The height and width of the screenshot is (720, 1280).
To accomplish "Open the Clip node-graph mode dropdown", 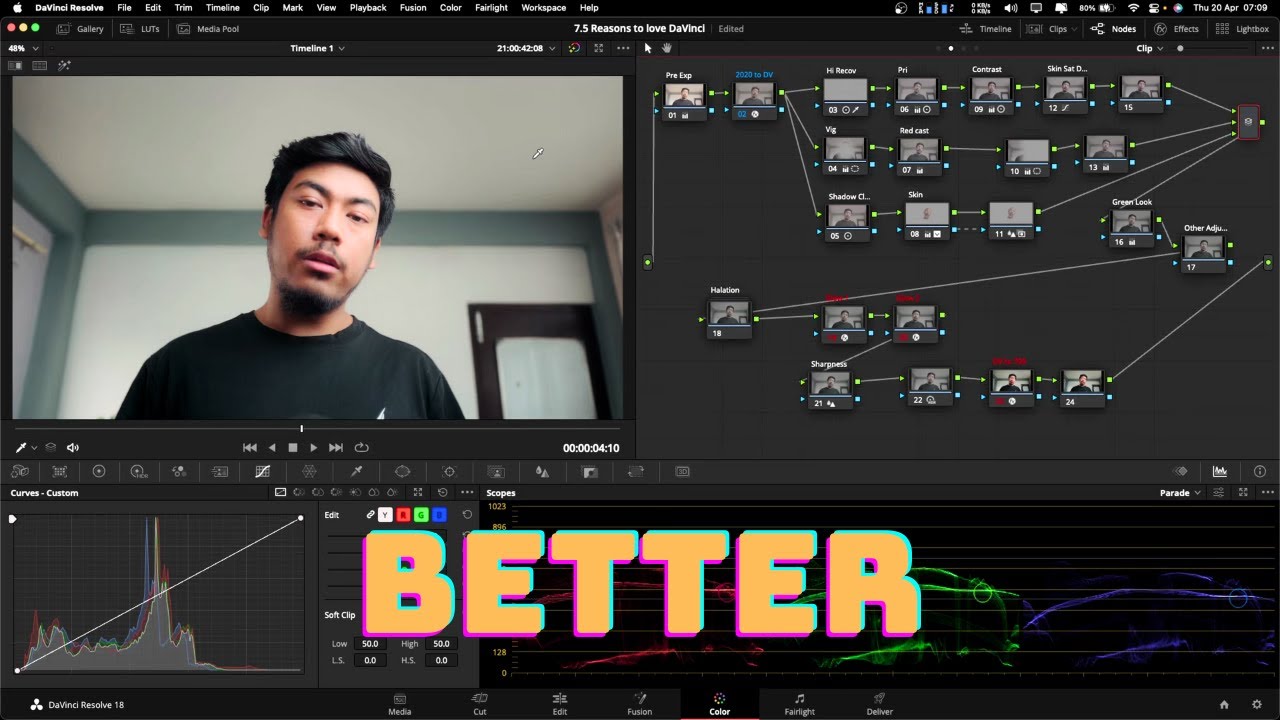I will click(1150, 48).
